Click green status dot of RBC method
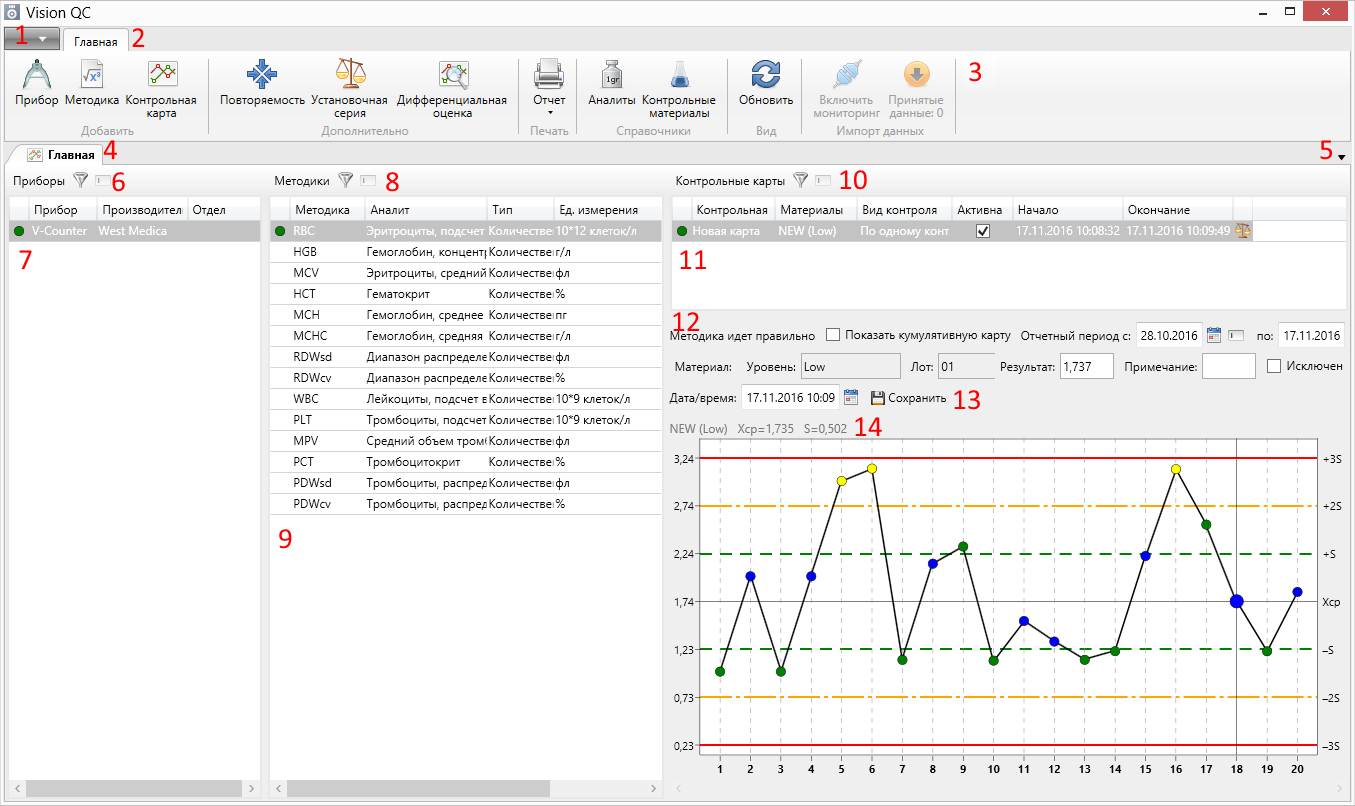The height and width of the screenshot is (806, 1355). (281, 231)
